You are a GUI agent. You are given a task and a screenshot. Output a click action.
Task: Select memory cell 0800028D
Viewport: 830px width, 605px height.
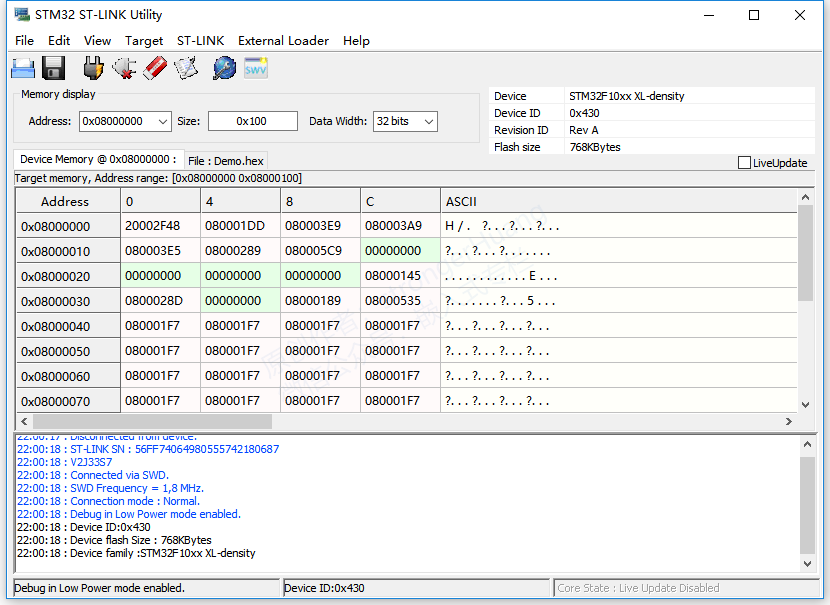[x=160, y=301]
